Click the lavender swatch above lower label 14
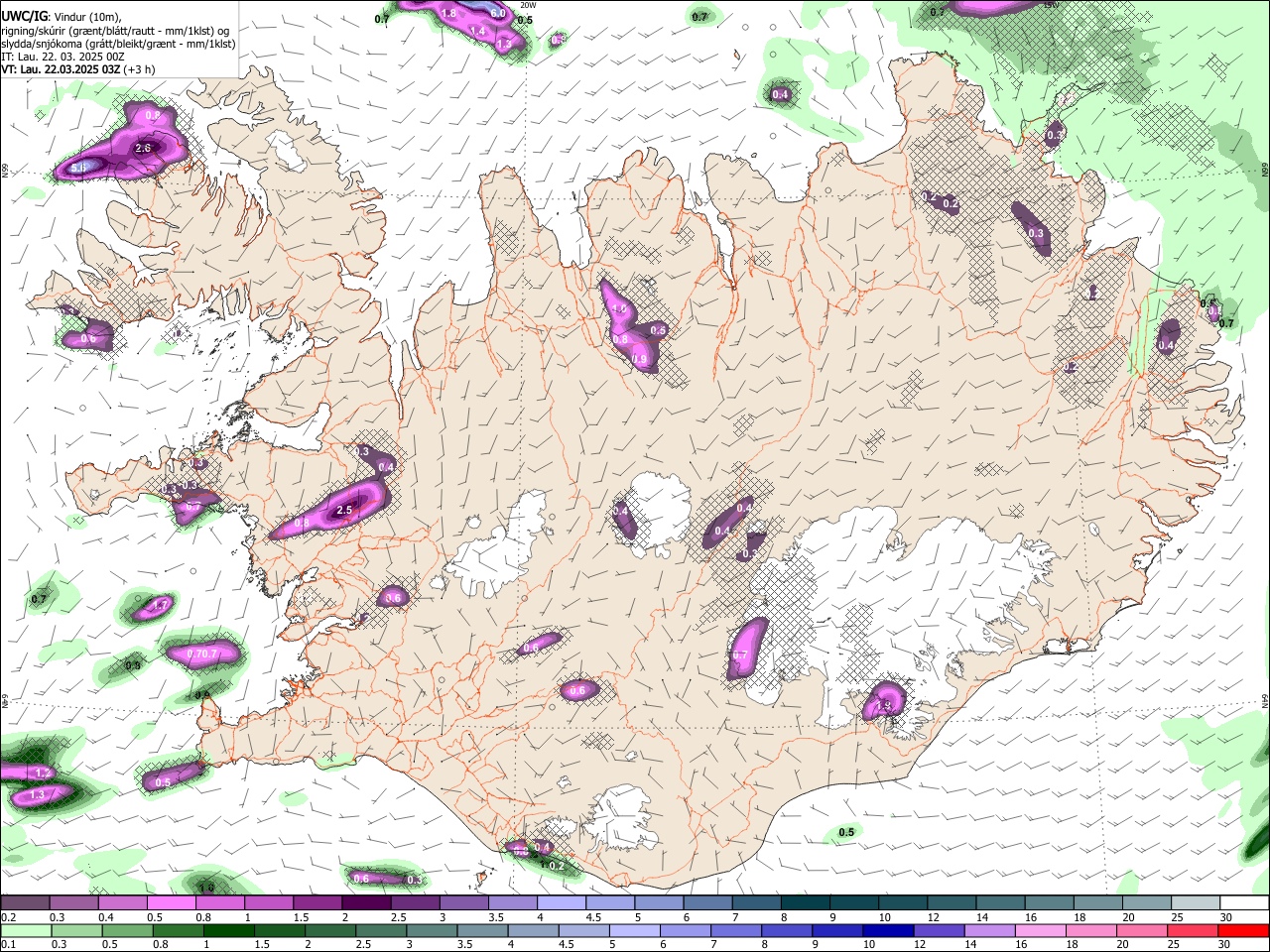Screen dimensions: 1270x952 [x=988, y=931]
